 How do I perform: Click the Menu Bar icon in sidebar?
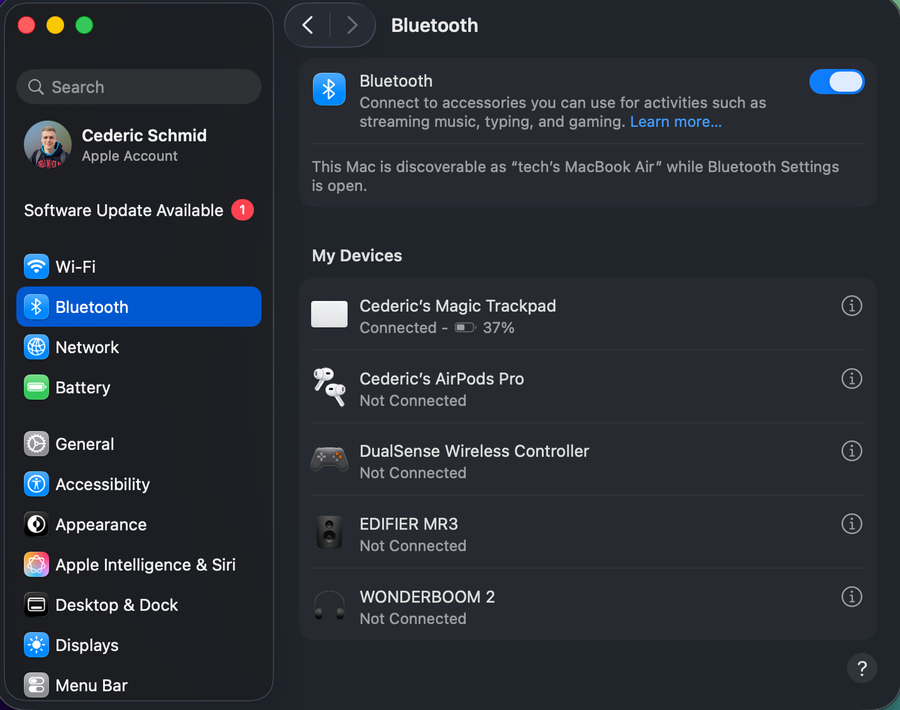coord(36,685)
